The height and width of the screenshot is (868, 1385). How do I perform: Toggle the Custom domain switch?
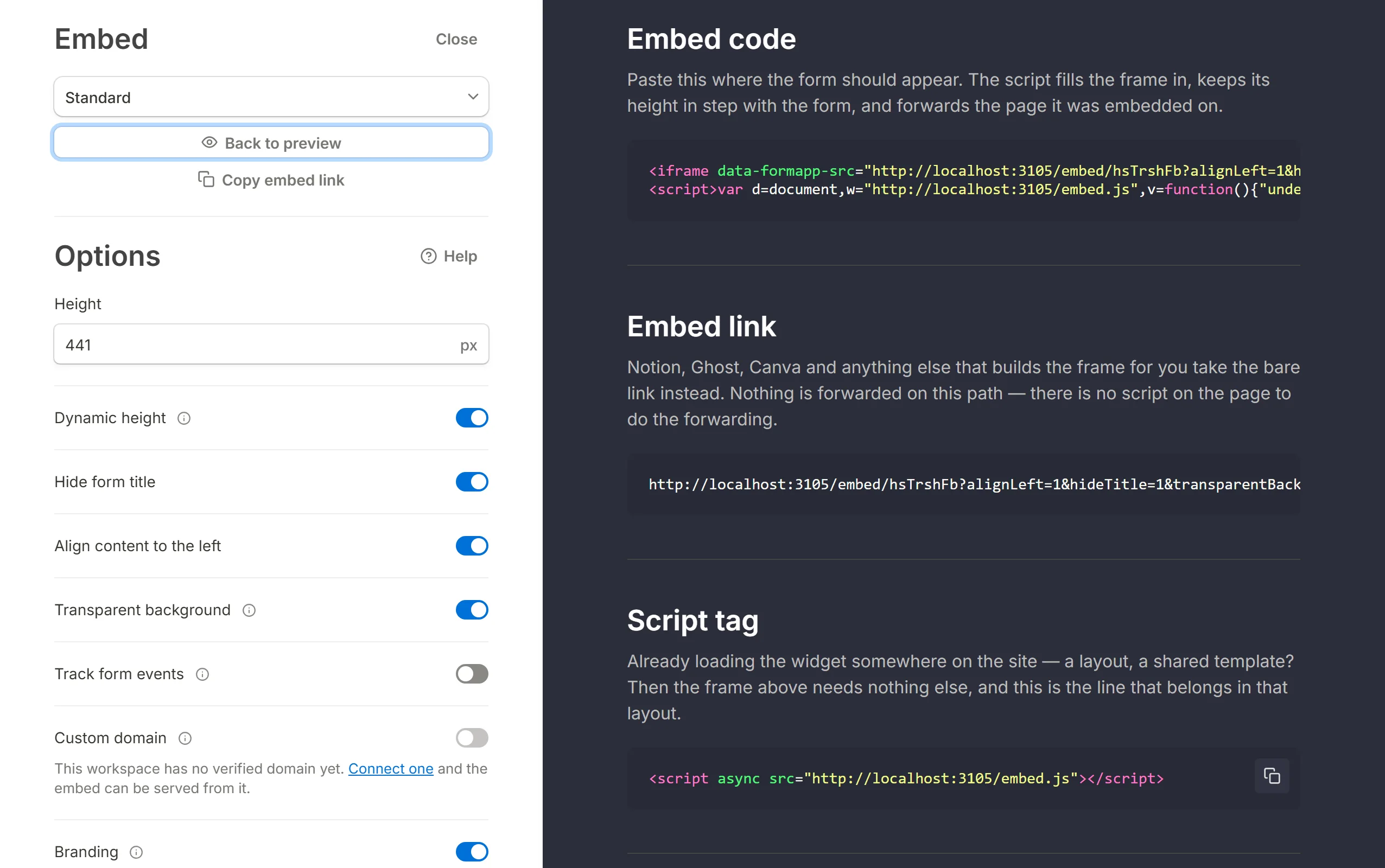(x=472, y=738)
